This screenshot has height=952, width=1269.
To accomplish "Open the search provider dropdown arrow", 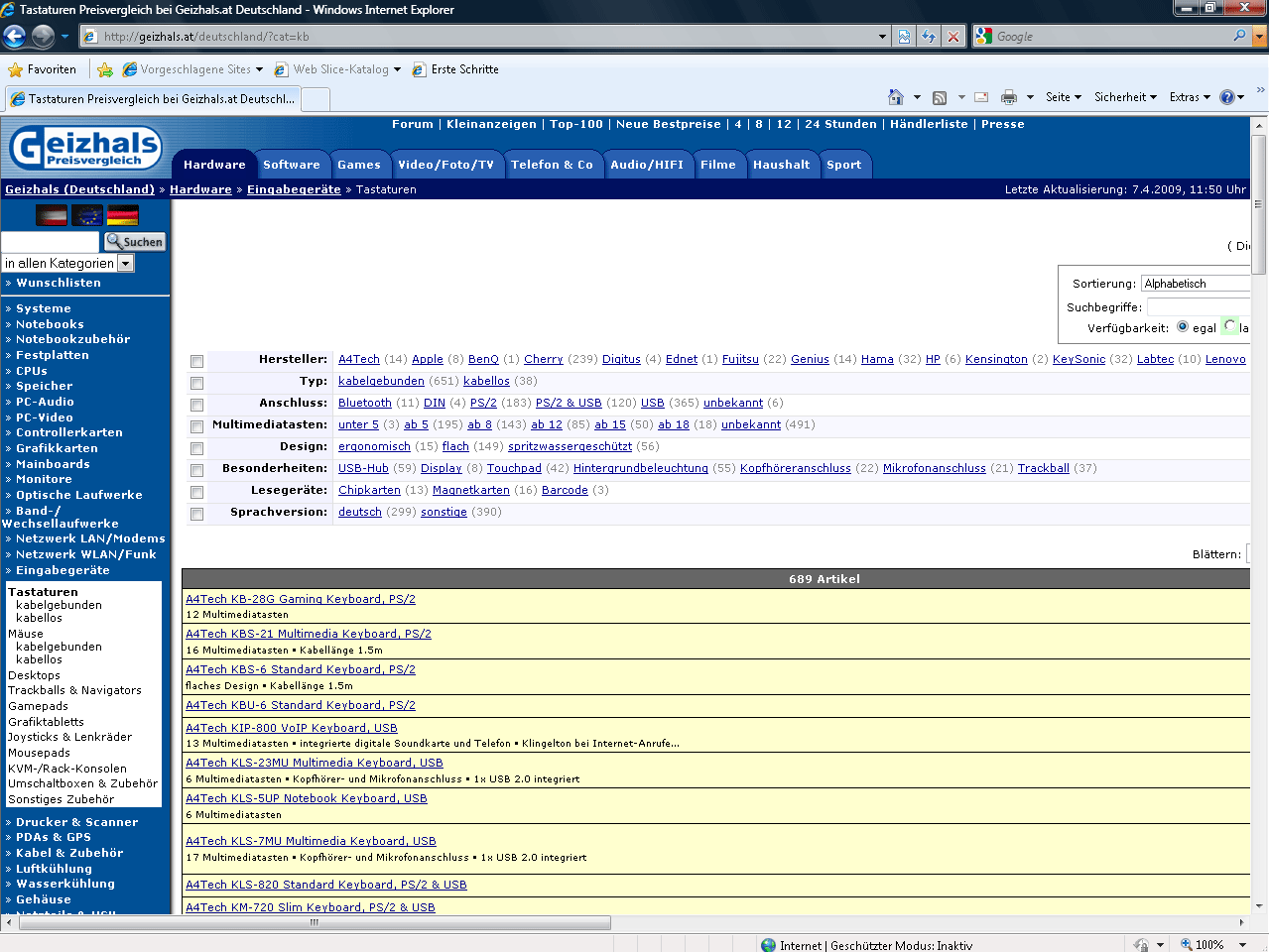I will [1260, 37].
